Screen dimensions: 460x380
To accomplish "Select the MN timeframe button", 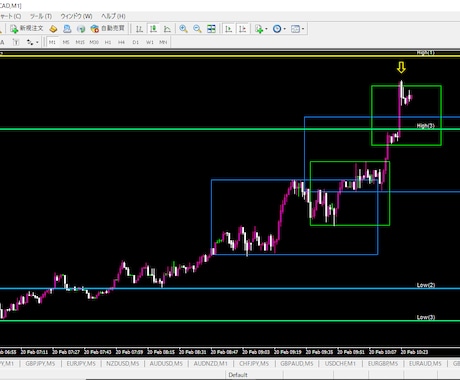I will pos(163,42).
